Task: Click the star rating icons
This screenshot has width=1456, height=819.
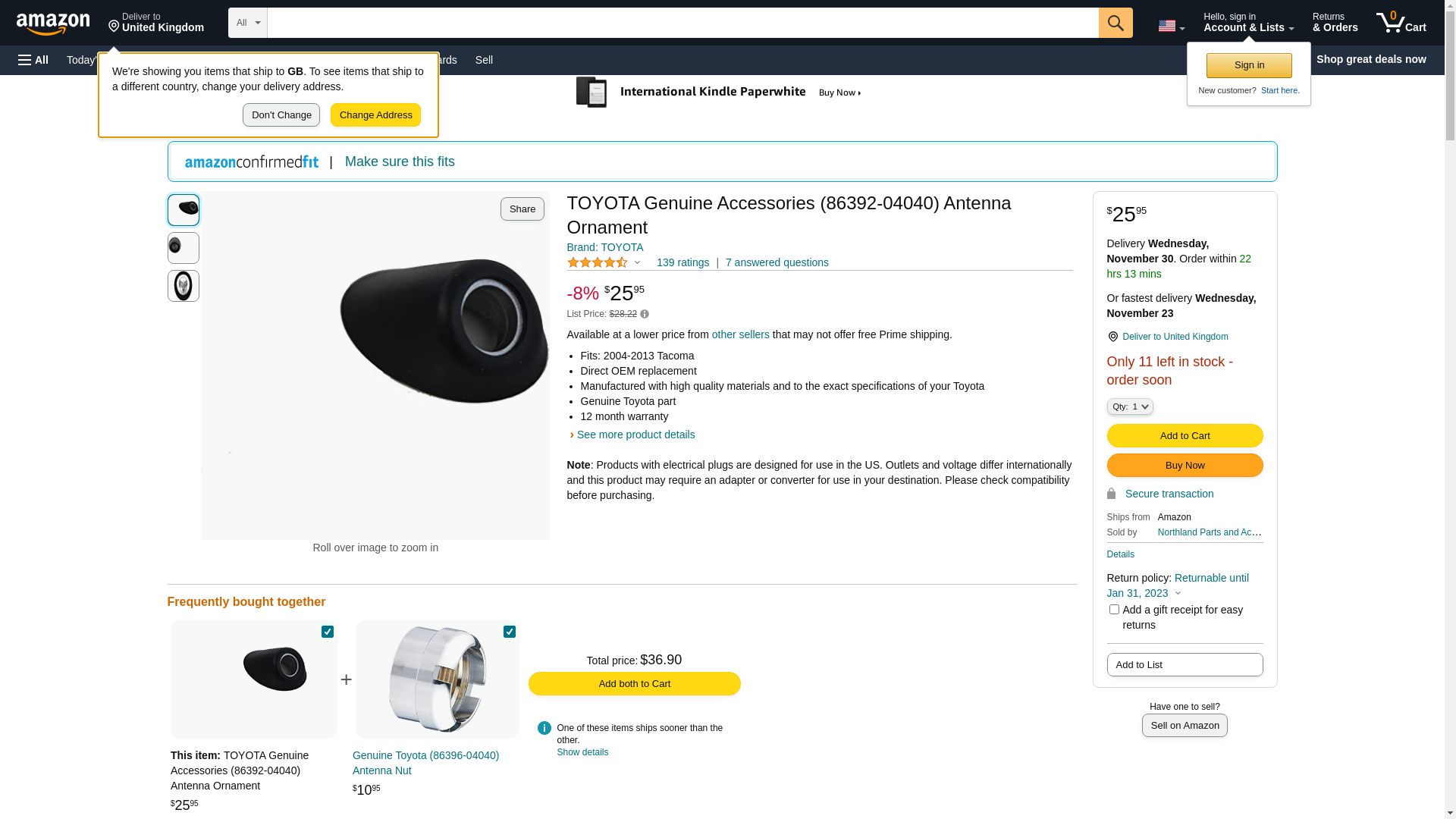Action: click(598, 262)
